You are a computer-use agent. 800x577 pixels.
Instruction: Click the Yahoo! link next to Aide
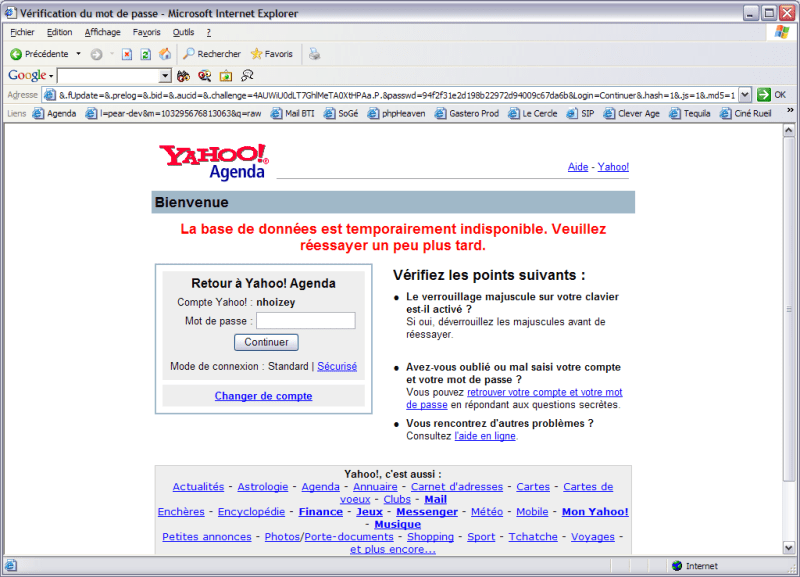[613, 167]
